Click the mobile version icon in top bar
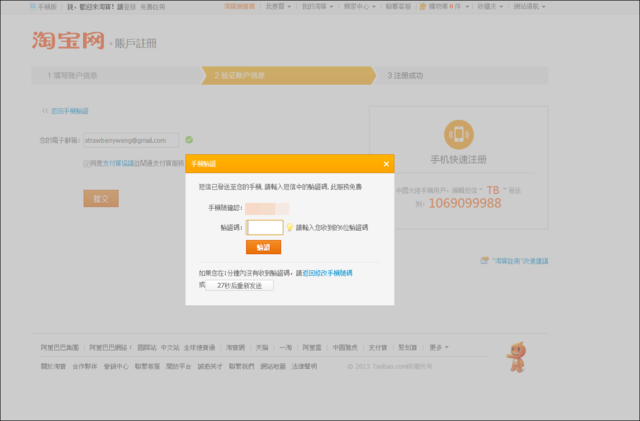The image size is (640, 421). [33, 7]
